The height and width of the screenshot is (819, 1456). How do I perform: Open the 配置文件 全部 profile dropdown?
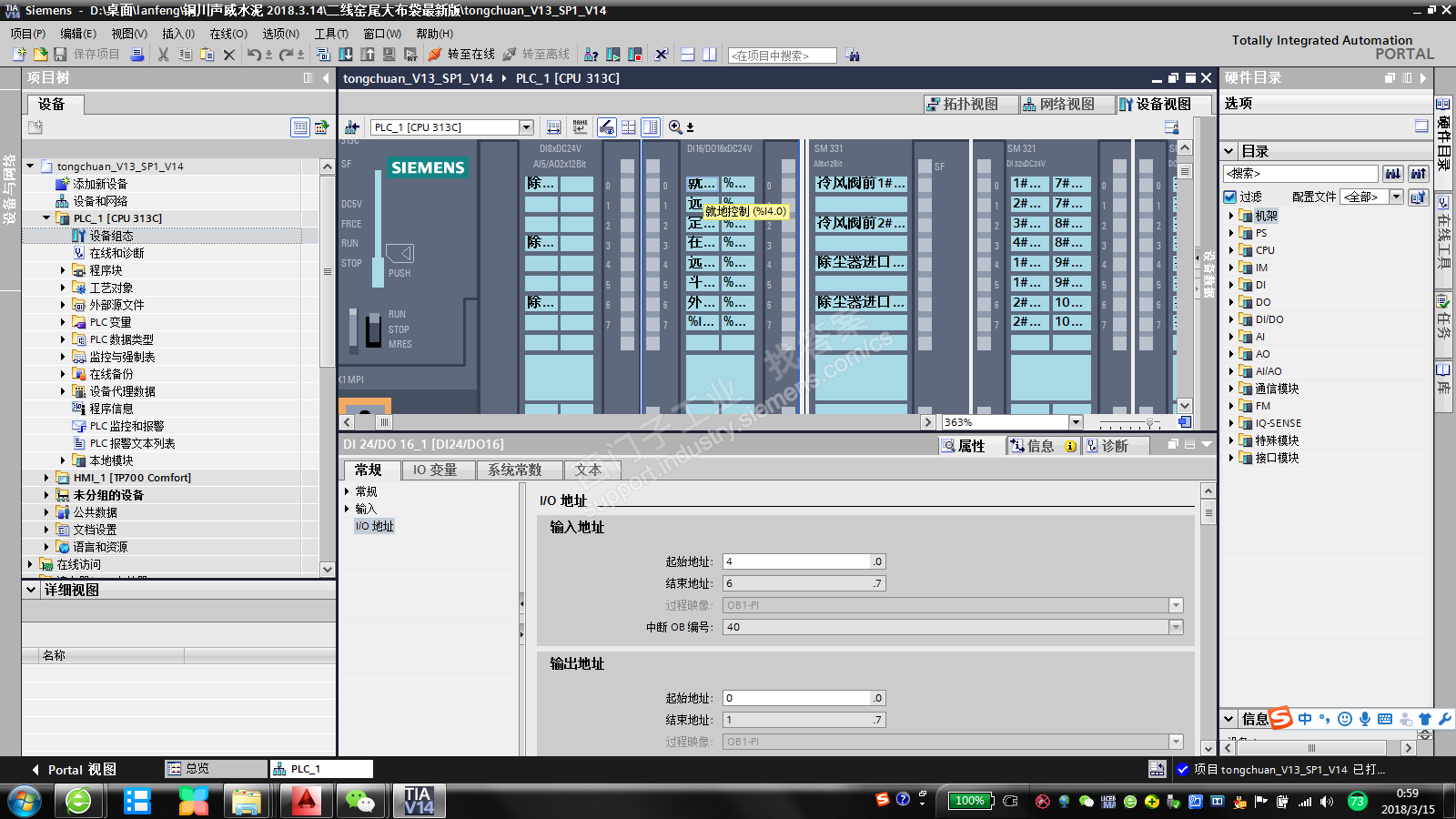pyautogui.click(x=1396, y=197)
